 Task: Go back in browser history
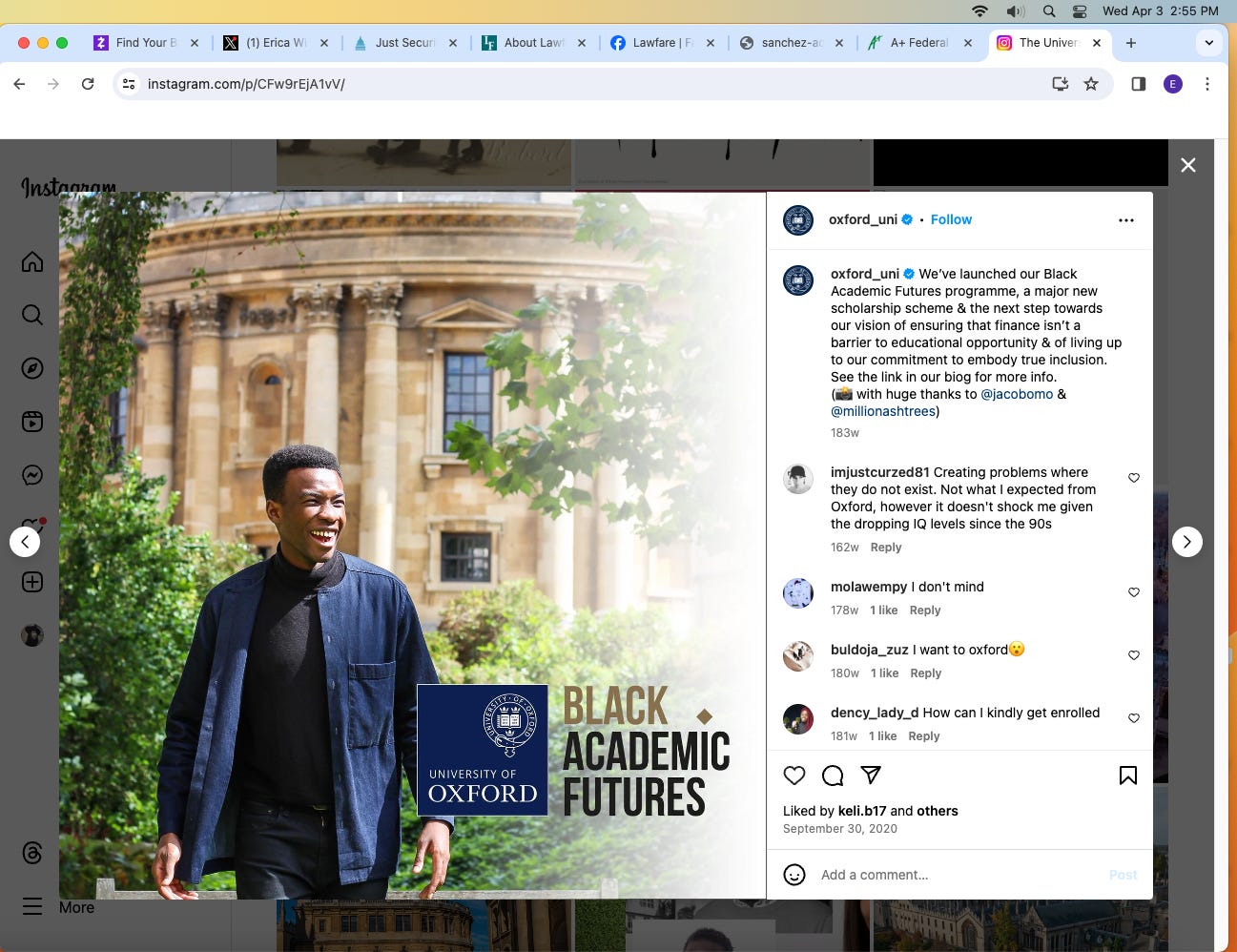pos(19,84)
